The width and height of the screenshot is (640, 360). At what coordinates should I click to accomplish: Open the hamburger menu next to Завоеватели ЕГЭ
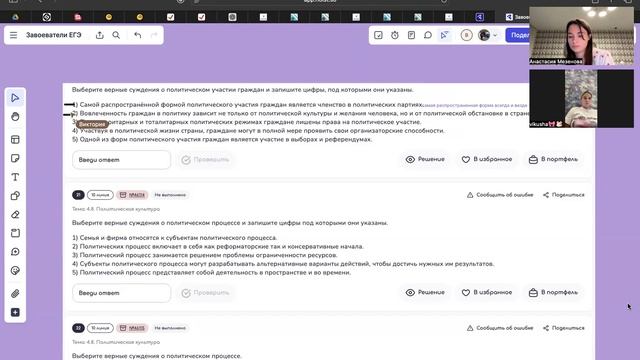click(13, 35)
